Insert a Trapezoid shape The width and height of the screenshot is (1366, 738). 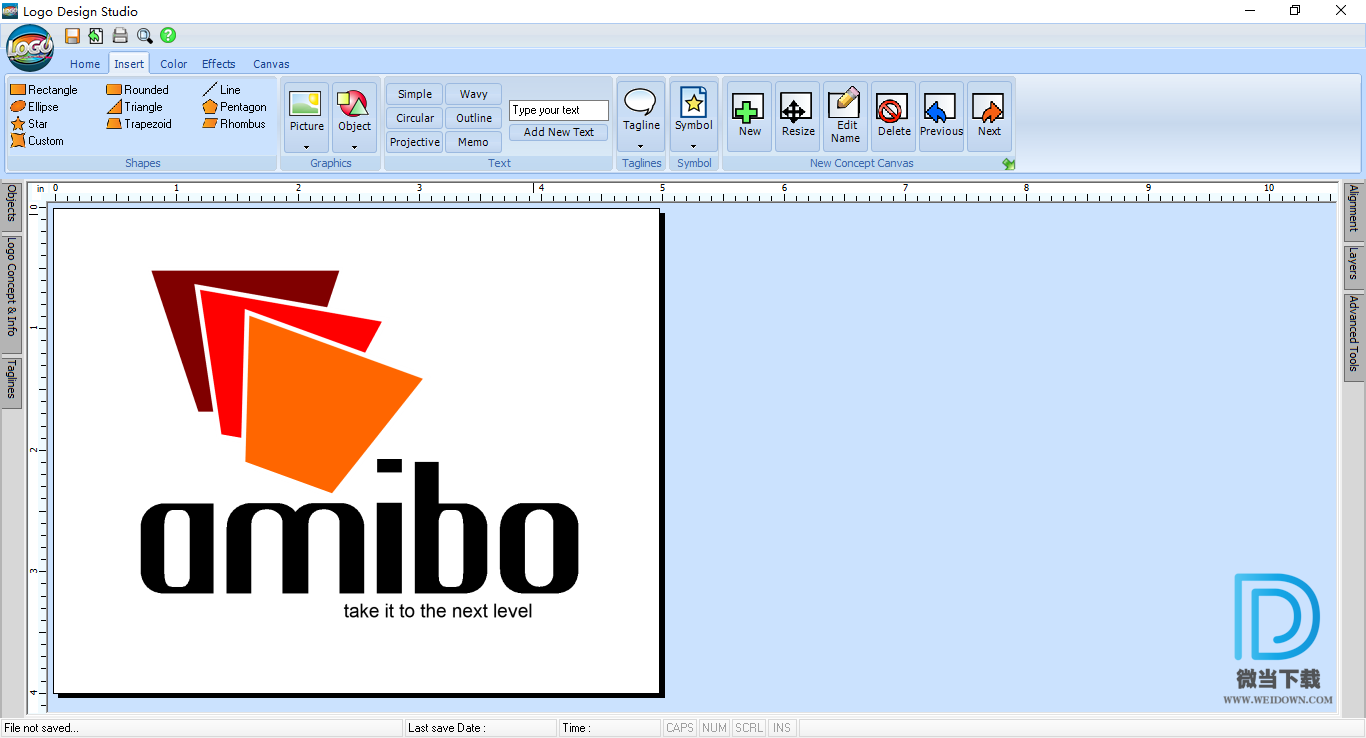point(139,124)
